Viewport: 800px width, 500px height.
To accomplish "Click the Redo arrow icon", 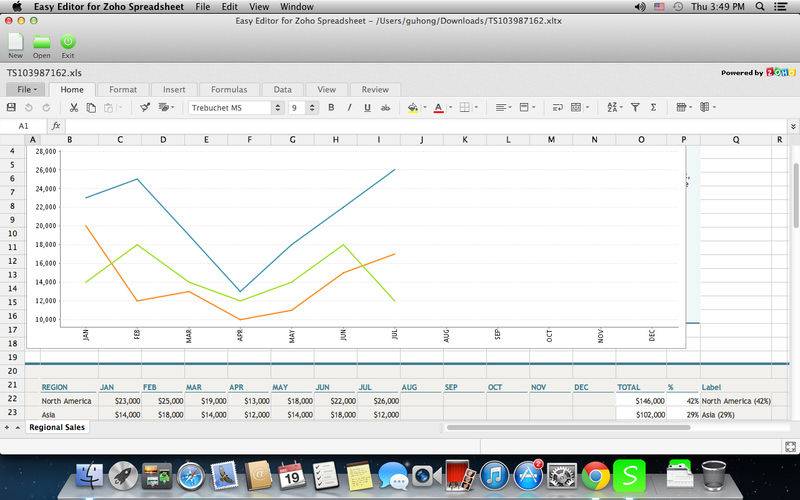I will [46, 107].
